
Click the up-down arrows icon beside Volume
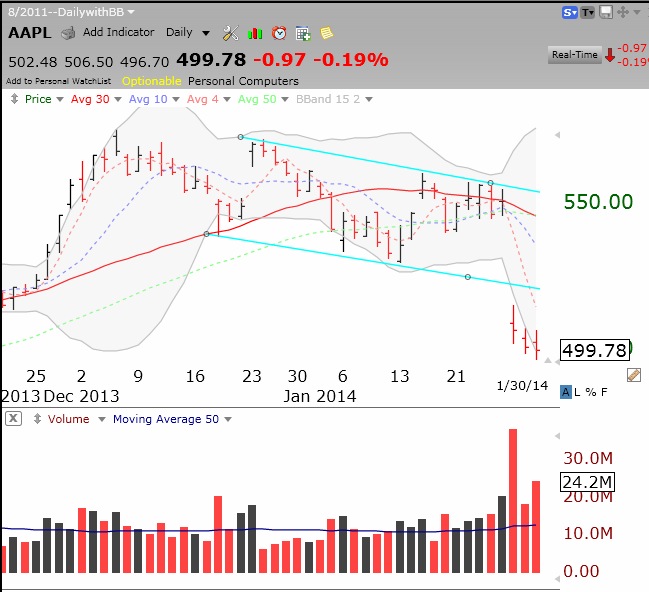(x=37, y=419)
